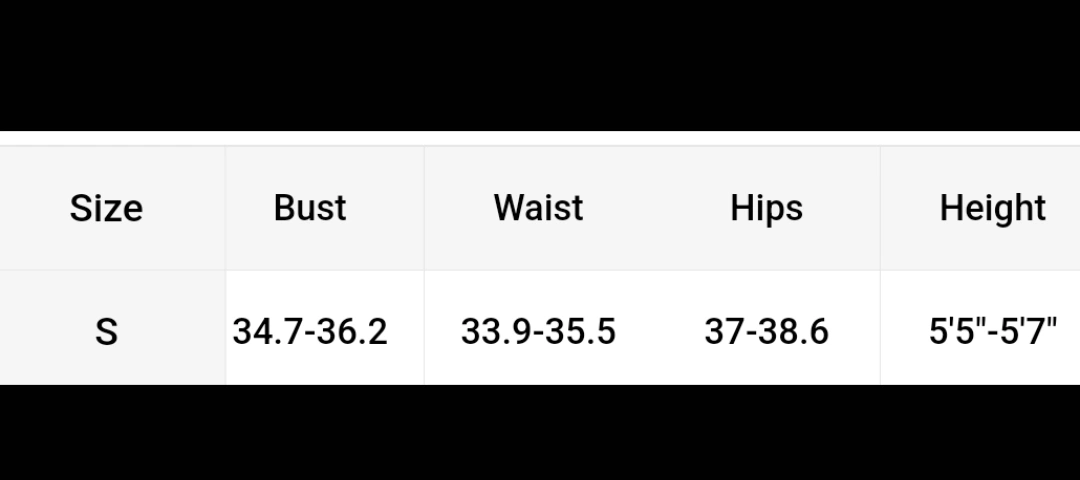The image size is (1080, 480).
Task: Click the dash in the bust range
Action: [309, 334]
